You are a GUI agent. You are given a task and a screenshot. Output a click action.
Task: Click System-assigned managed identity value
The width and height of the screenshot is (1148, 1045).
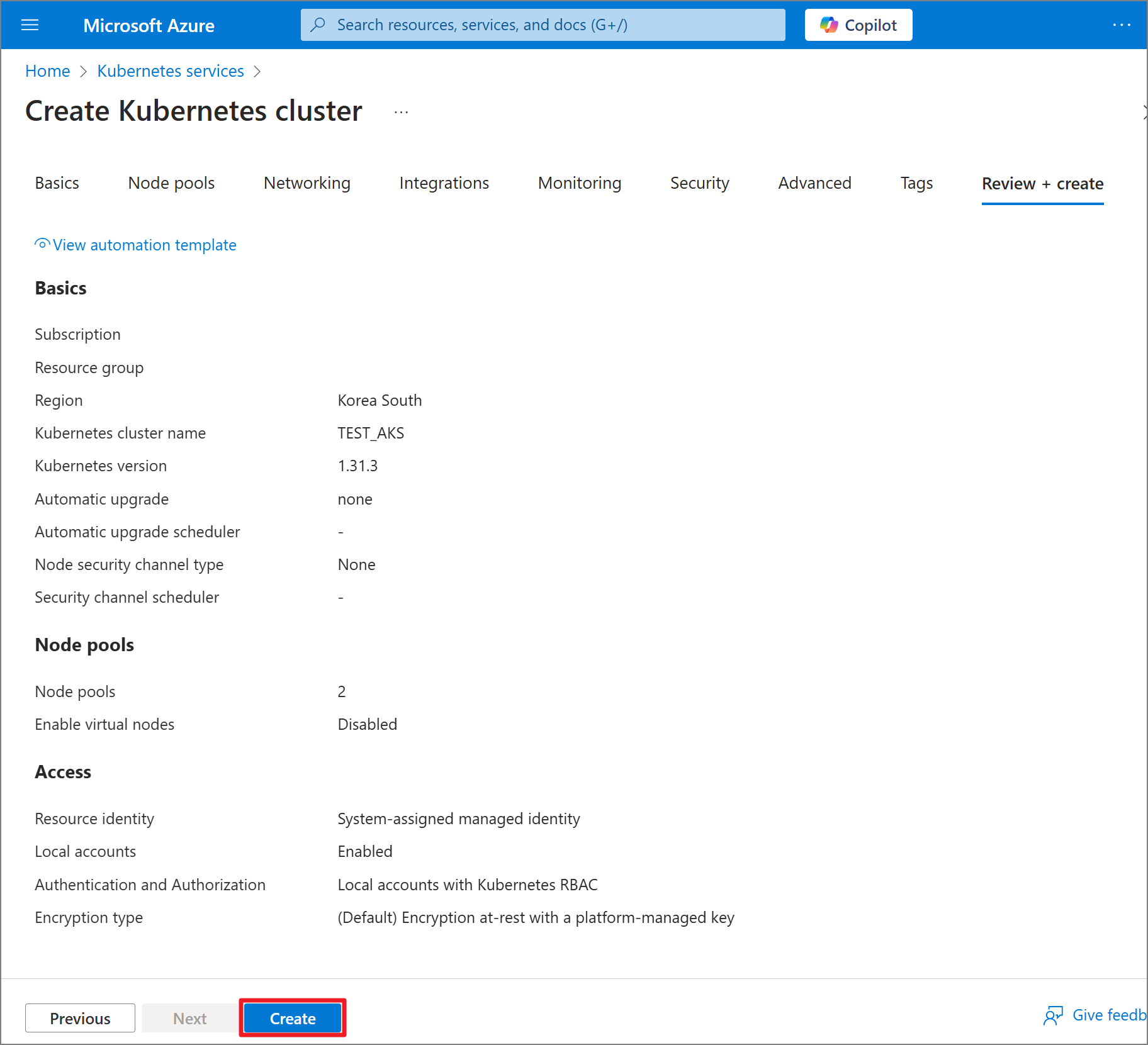click(x=459, y=819)
